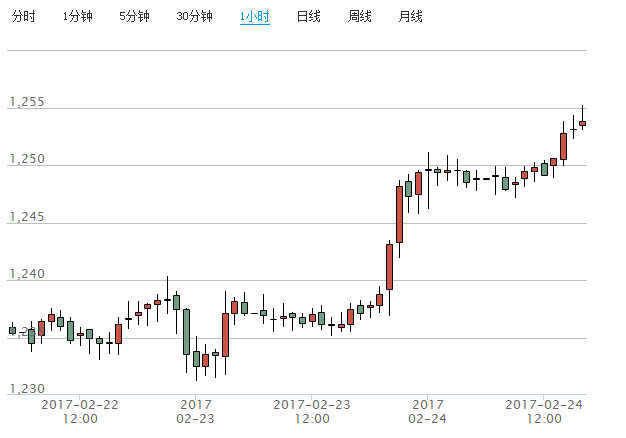The height and width of the screenshot is (438, 626).
Task: Click the 2017-02-22 12:00 time axis label
Action: (x=80, y=412)
